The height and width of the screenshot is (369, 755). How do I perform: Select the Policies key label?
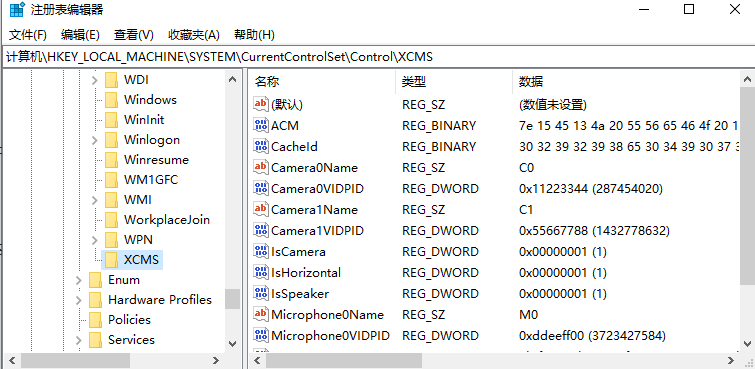click(129, 320)
